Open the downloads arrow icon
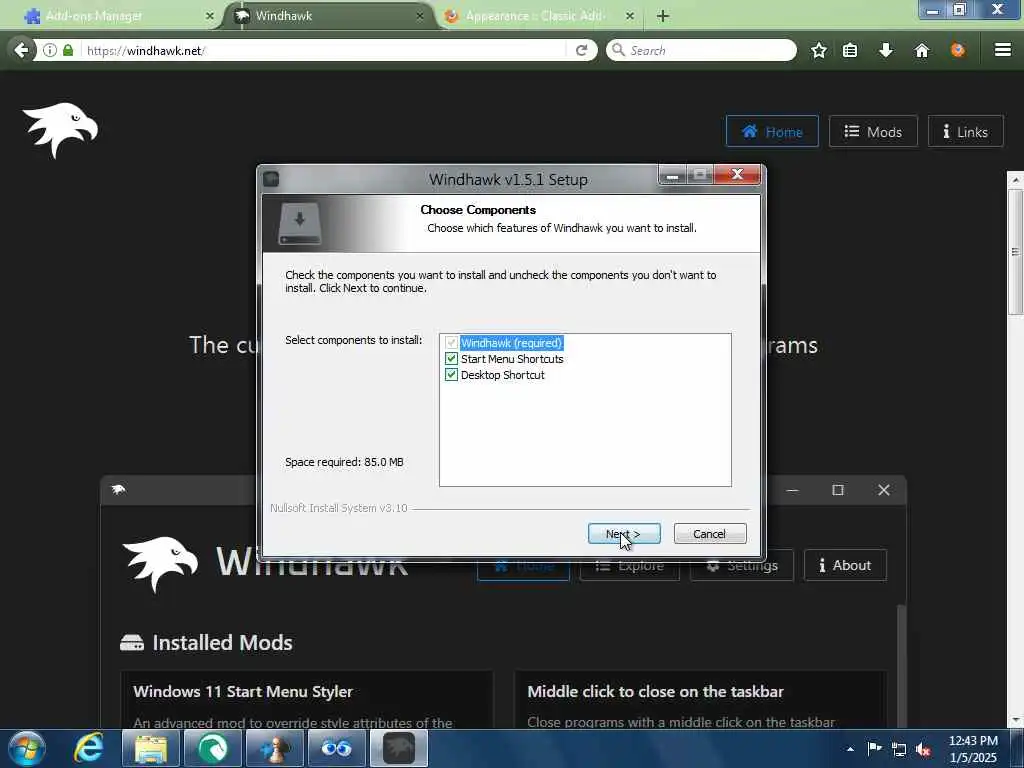This screenshot has height=768, width=1024. click(x=886, y=50)
